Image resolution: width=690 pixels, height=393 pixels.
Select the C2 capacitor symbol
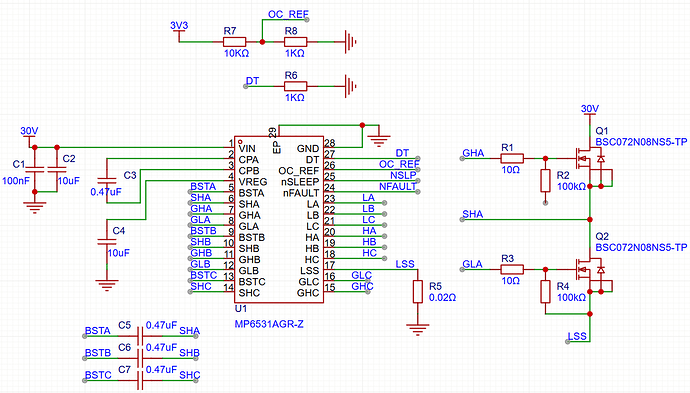point(57,169)
